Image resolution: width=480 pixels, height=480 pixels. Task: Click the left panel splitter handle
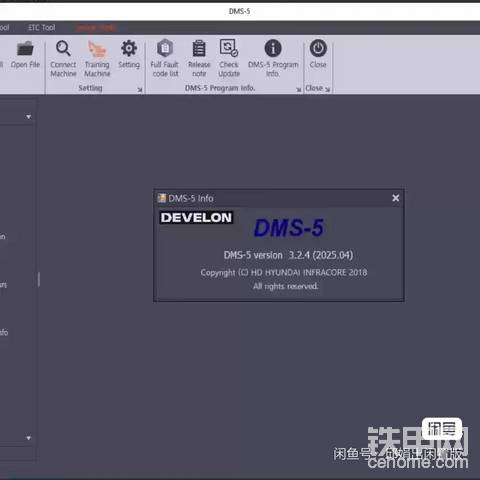tap(39, 279)
